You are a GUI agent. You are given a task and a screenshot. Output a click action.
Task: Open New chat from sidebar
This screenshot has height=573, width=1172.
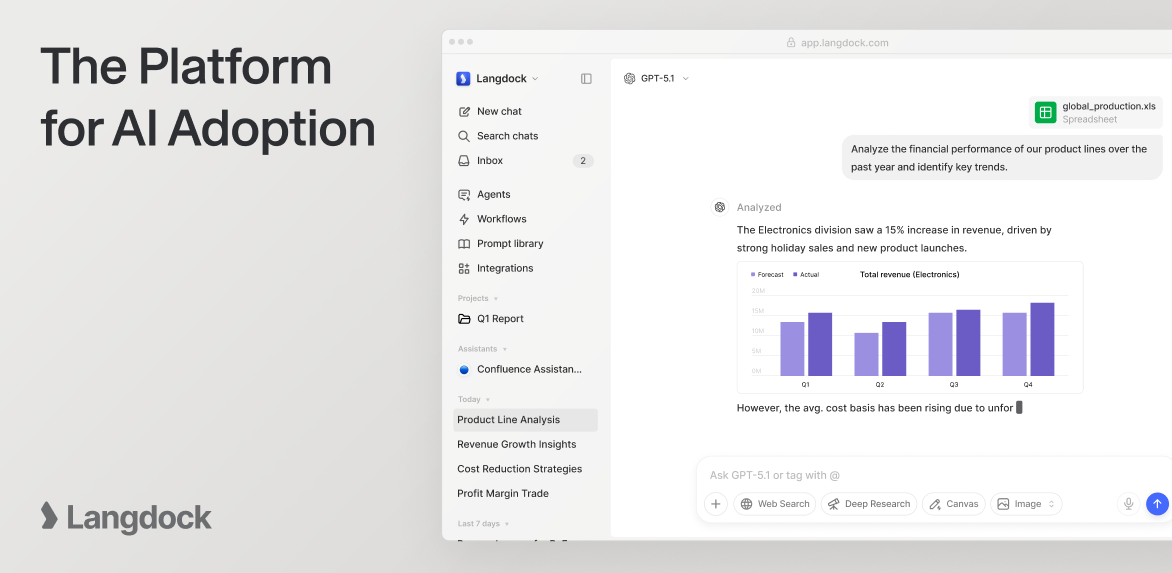tap(525, 111)
